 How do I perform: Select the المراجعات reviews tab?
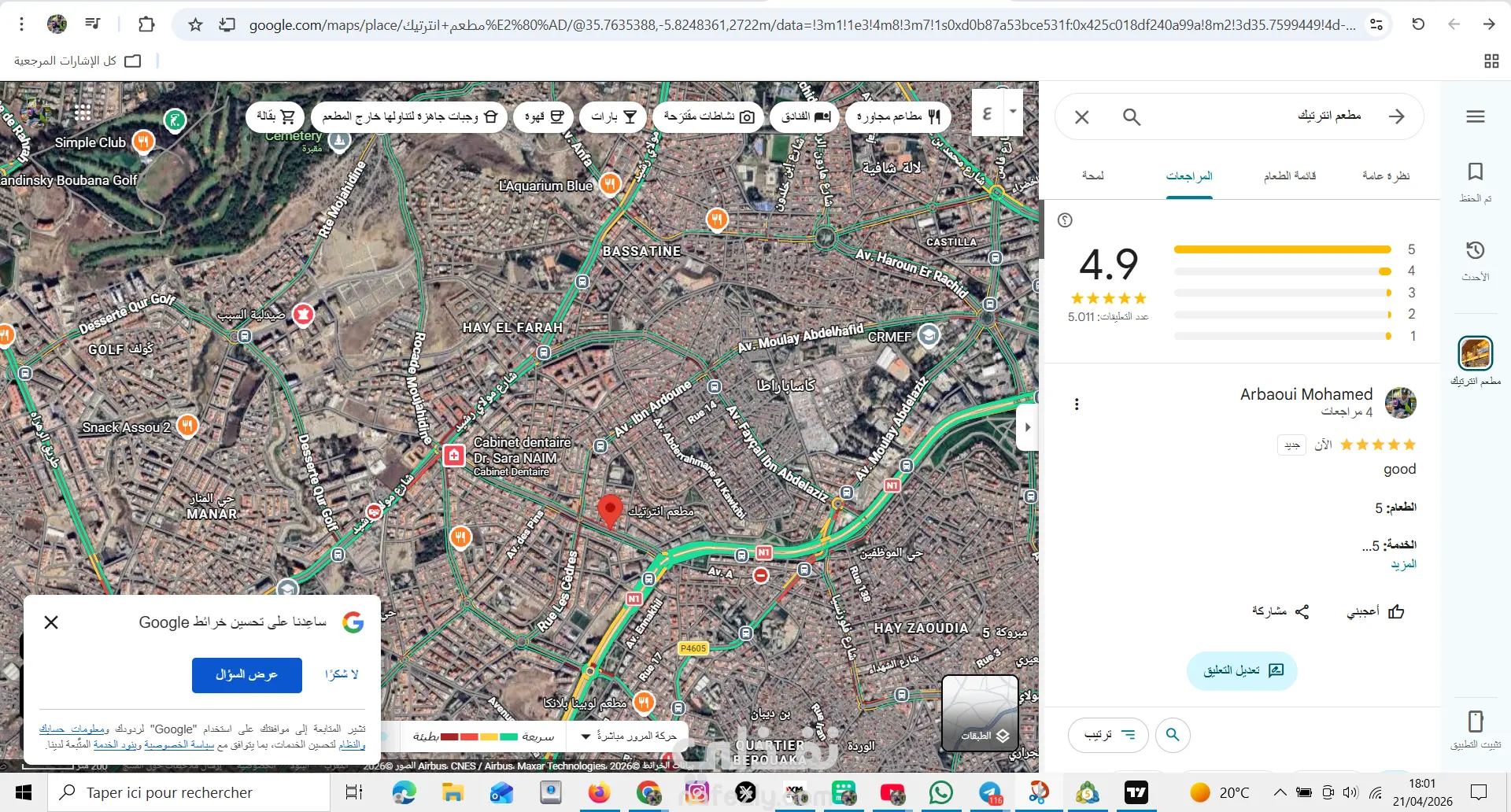[1189, 176]
